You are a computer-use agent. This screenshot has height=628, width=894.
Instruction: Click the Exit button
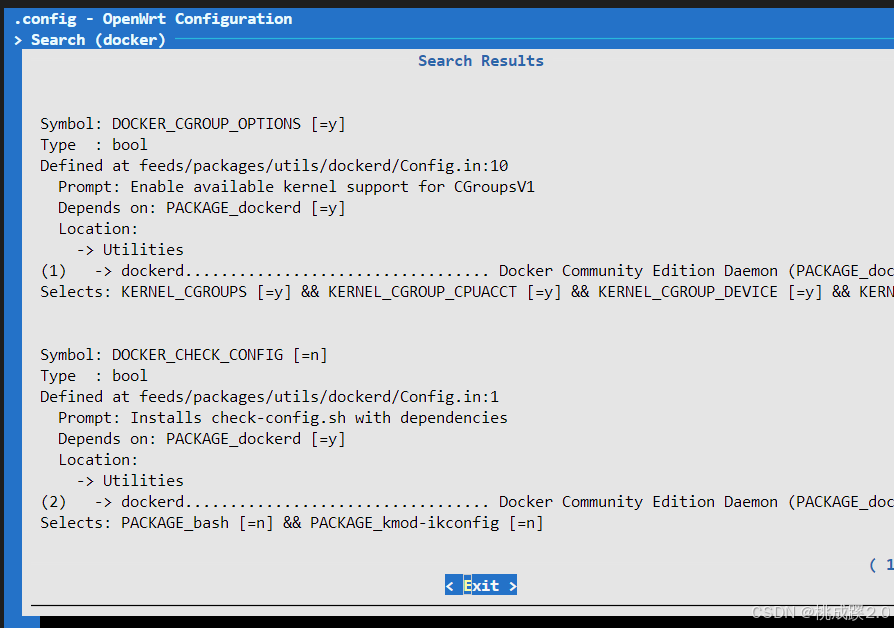point(481,585)
